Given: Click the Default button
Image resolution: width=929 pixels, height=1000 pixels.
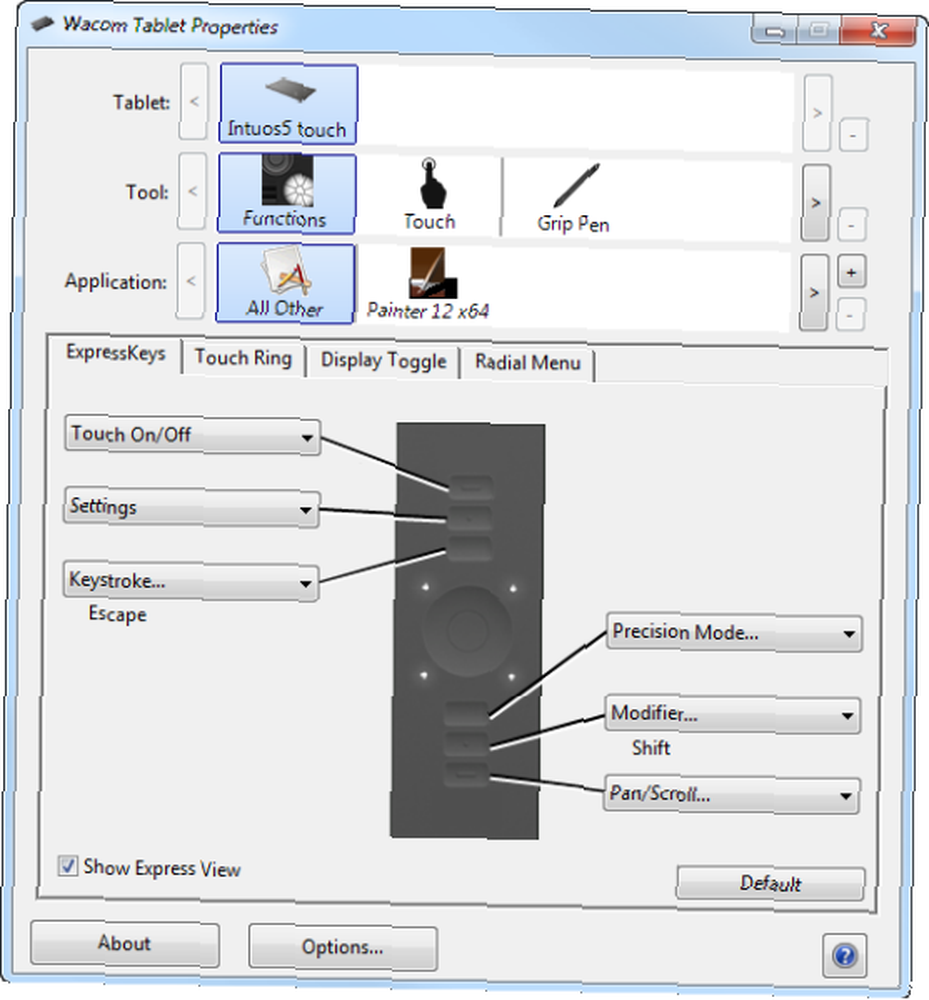Looking at the screenshot, I should click(770, 883).
